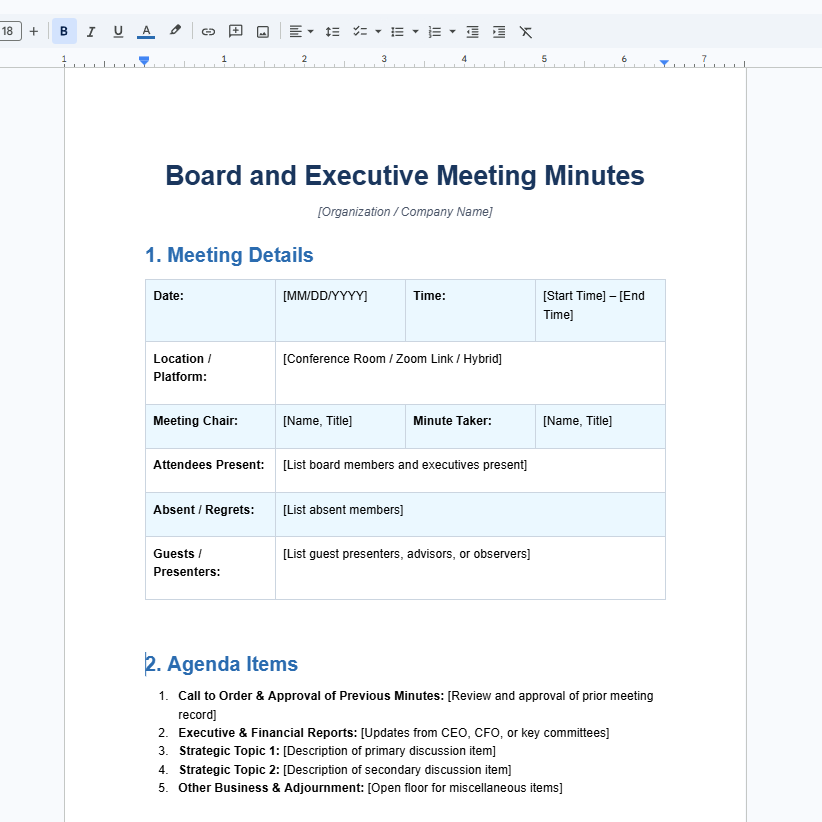Click the Date: table cell
The width and height of the screenshot is (822, 822).
tap(210, 310)
